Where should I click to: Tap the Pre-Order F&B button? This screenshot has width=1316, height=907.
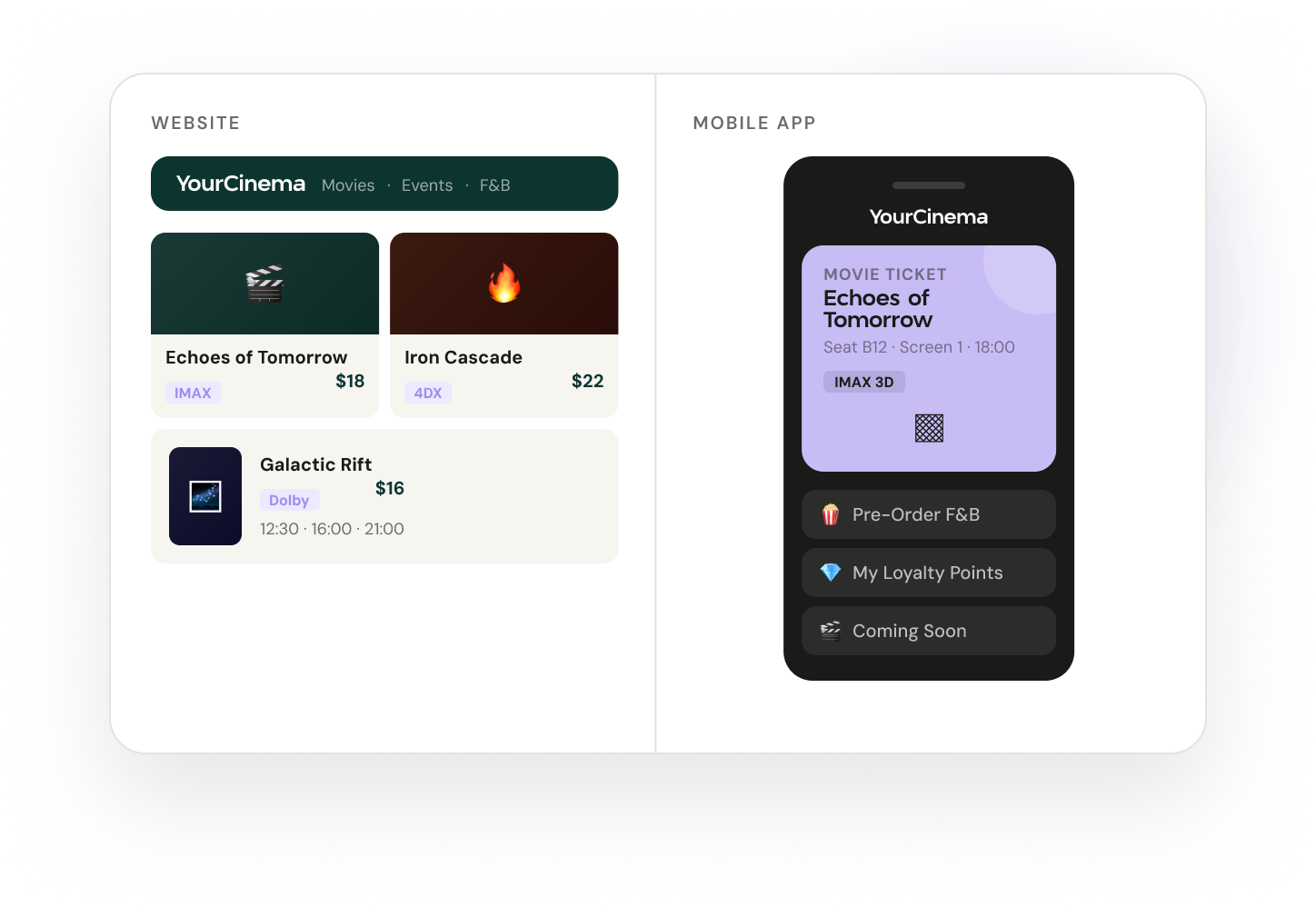pyautogui.click(x=929, y=514)
